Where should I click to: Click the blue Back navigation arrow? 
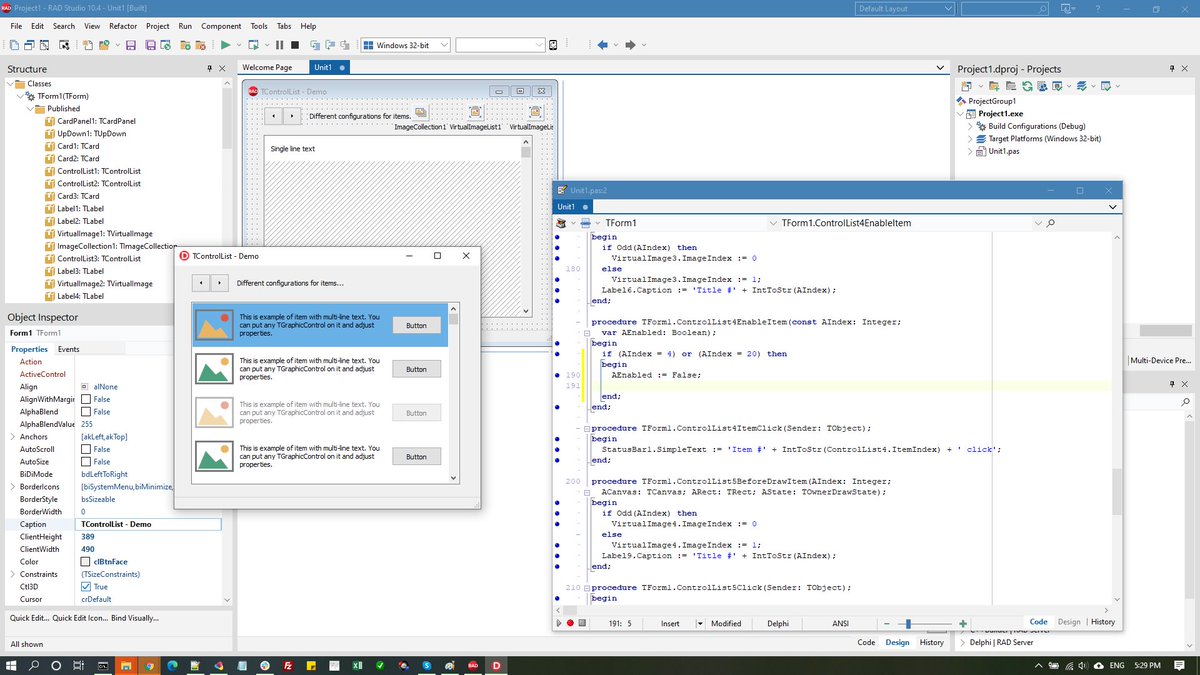click(602, 45)
